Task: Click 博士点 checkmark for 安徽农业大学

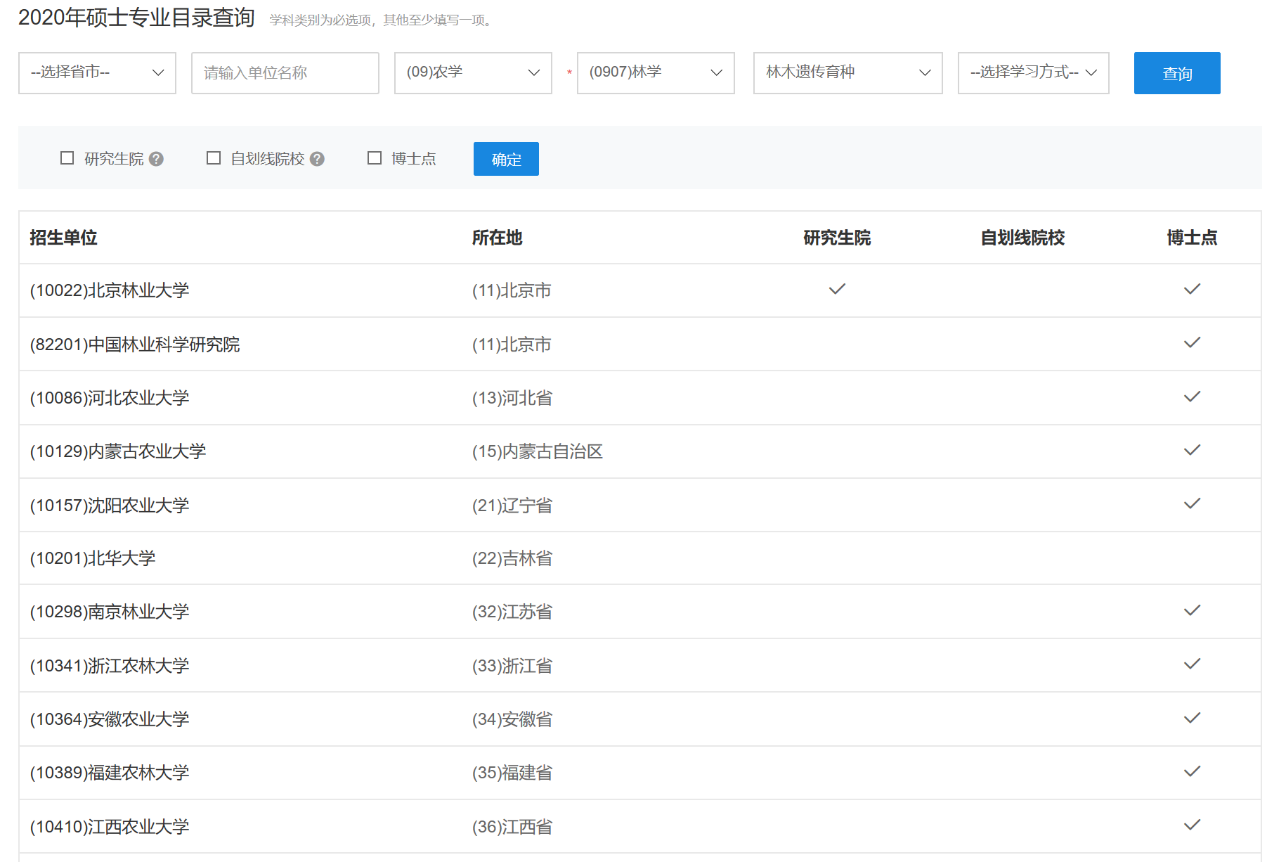Action: 1192,717
